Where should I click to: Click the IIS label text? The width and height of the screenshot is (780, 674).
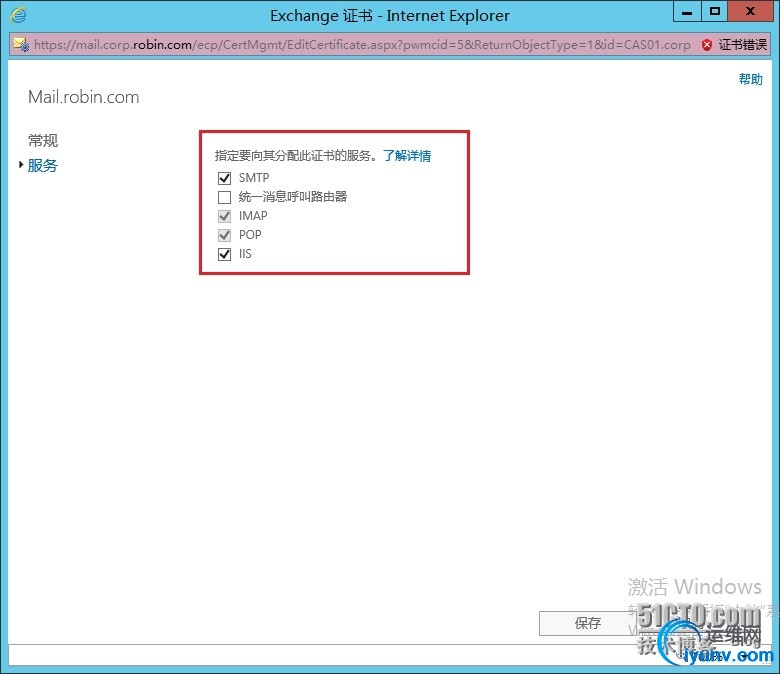point(245,254)
